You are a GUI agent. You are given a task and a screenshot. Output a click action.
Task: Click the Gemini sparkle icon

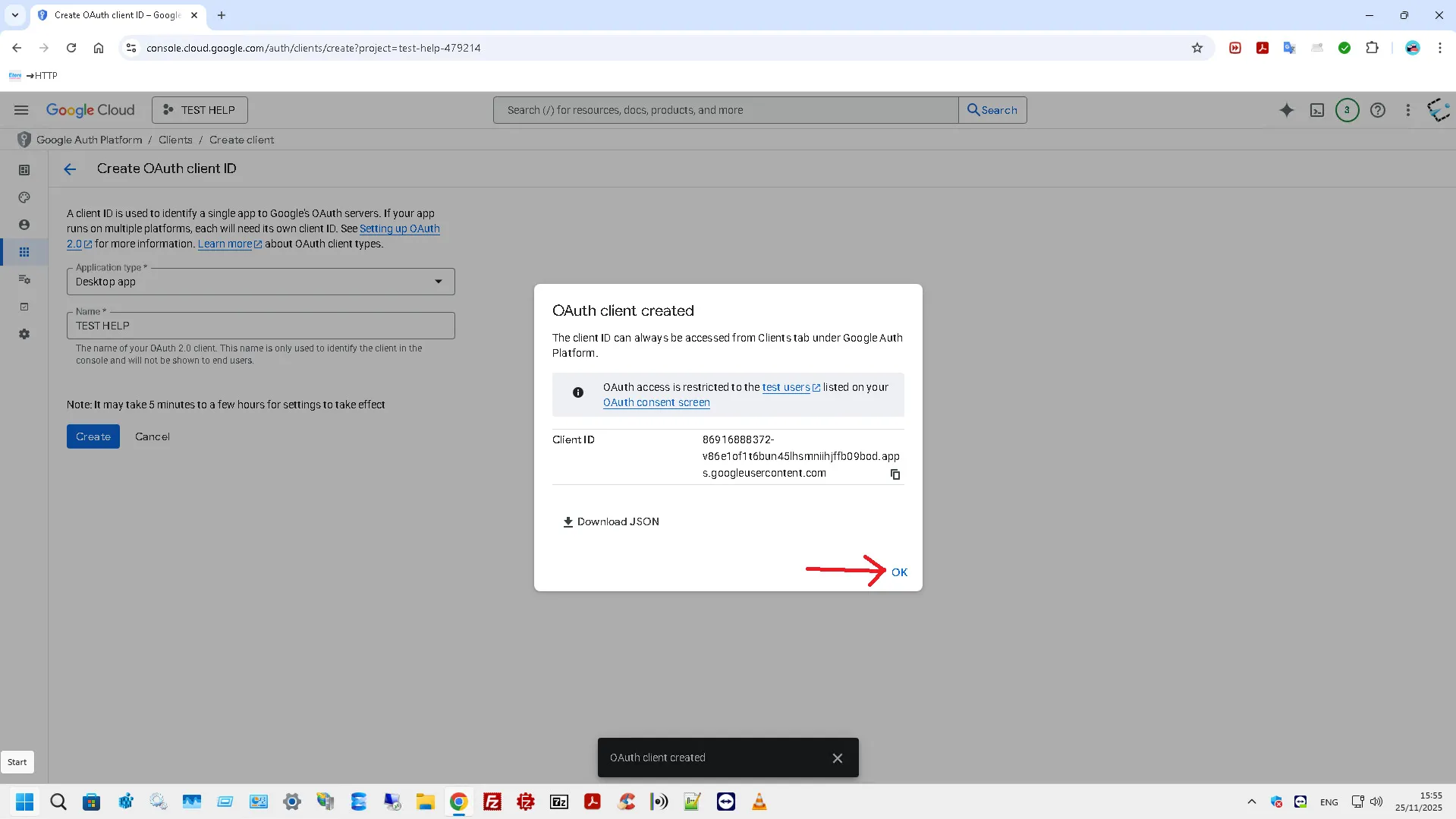point(1286,110)
